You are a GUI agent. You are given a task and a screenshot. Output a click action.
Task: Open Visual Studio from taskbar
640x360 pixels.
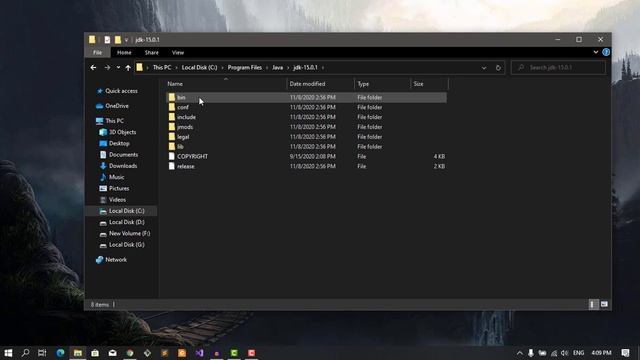click(x=199, y=353)
